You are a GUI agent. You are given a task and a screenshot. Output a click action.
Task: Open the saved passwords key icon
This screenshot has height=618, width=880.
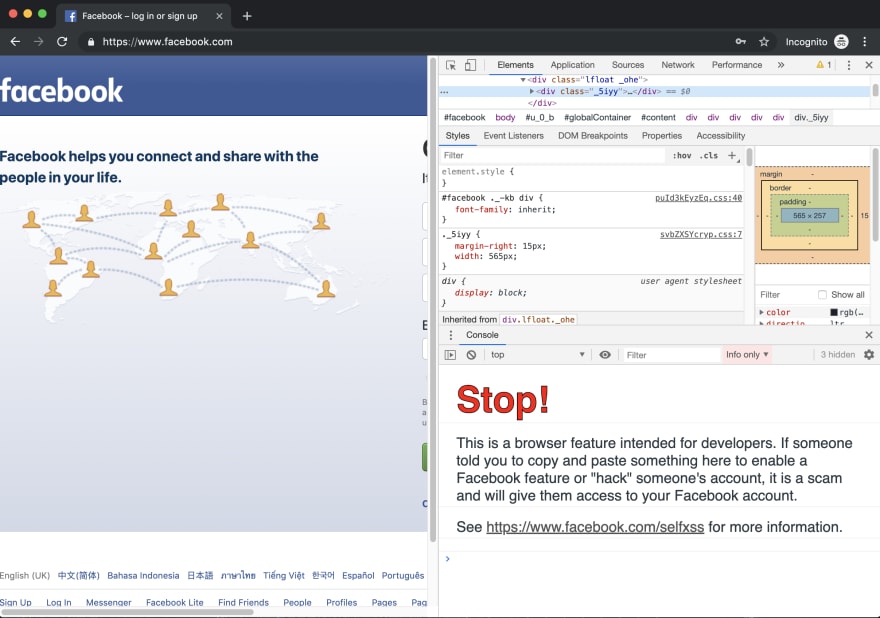pos(741,42)
